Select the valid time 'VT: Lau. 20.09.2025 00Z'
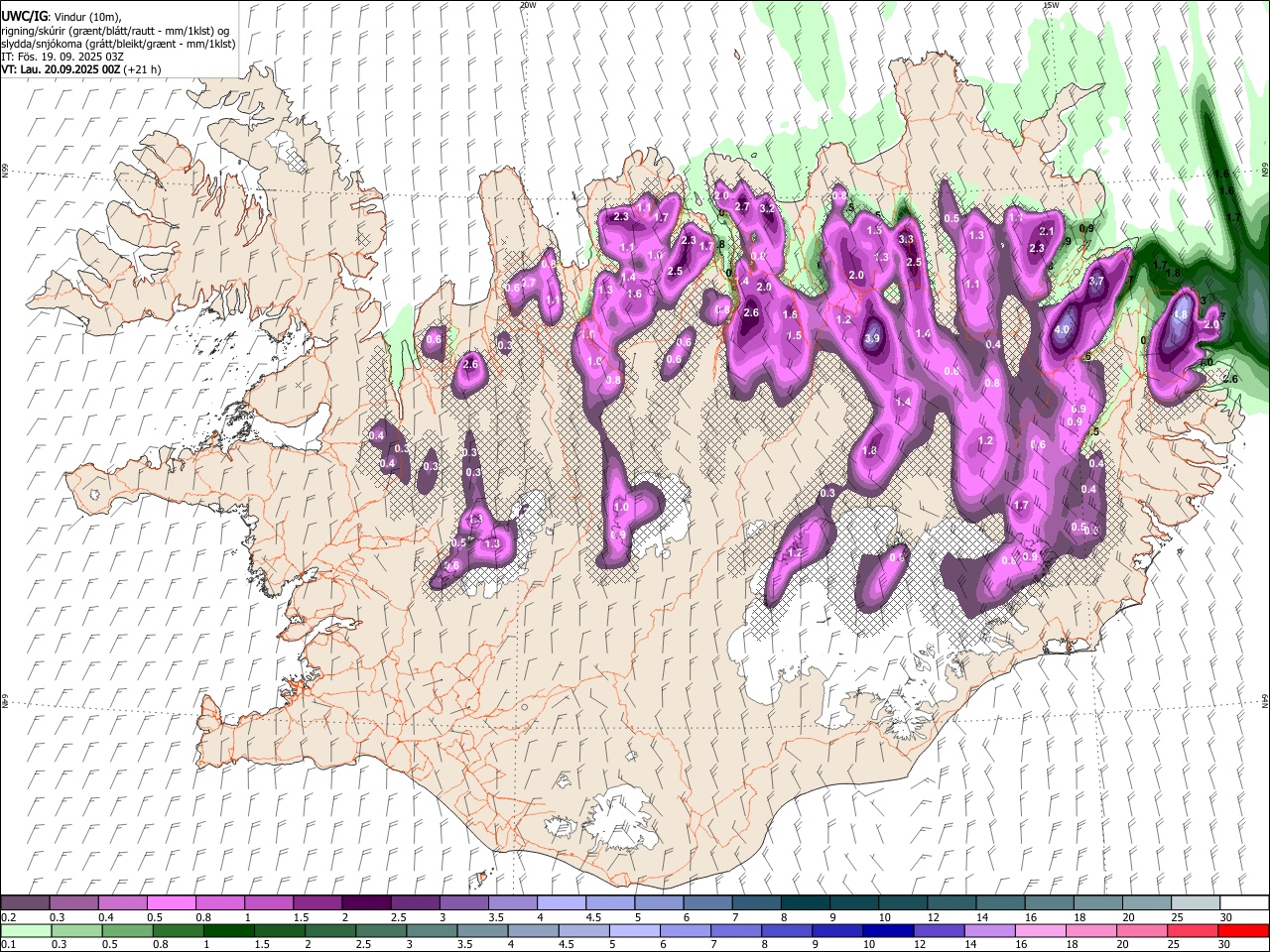 tap(61, 69)
